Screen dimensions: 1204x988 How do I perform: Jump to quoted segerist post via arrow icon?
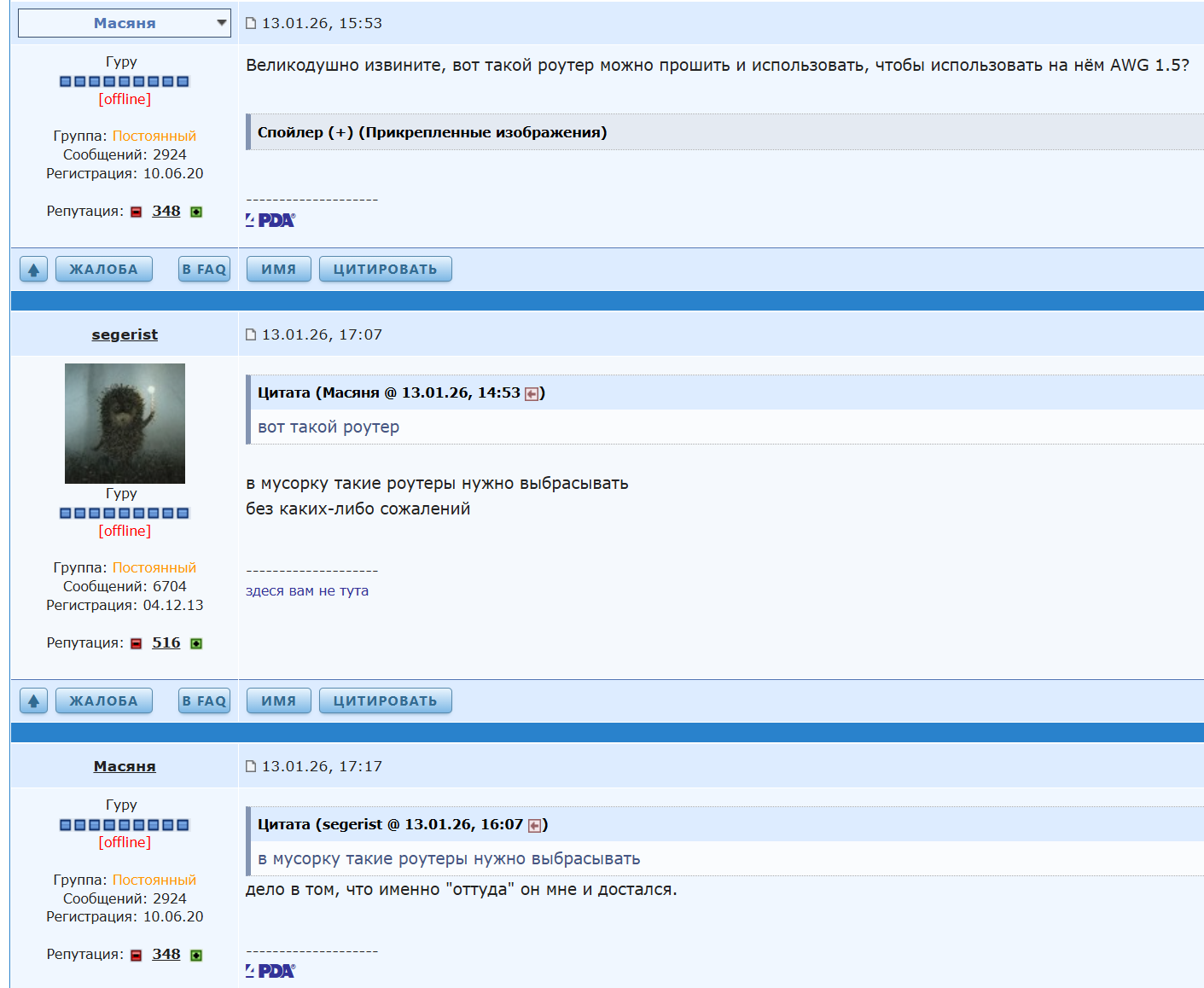tap(535, 825)
